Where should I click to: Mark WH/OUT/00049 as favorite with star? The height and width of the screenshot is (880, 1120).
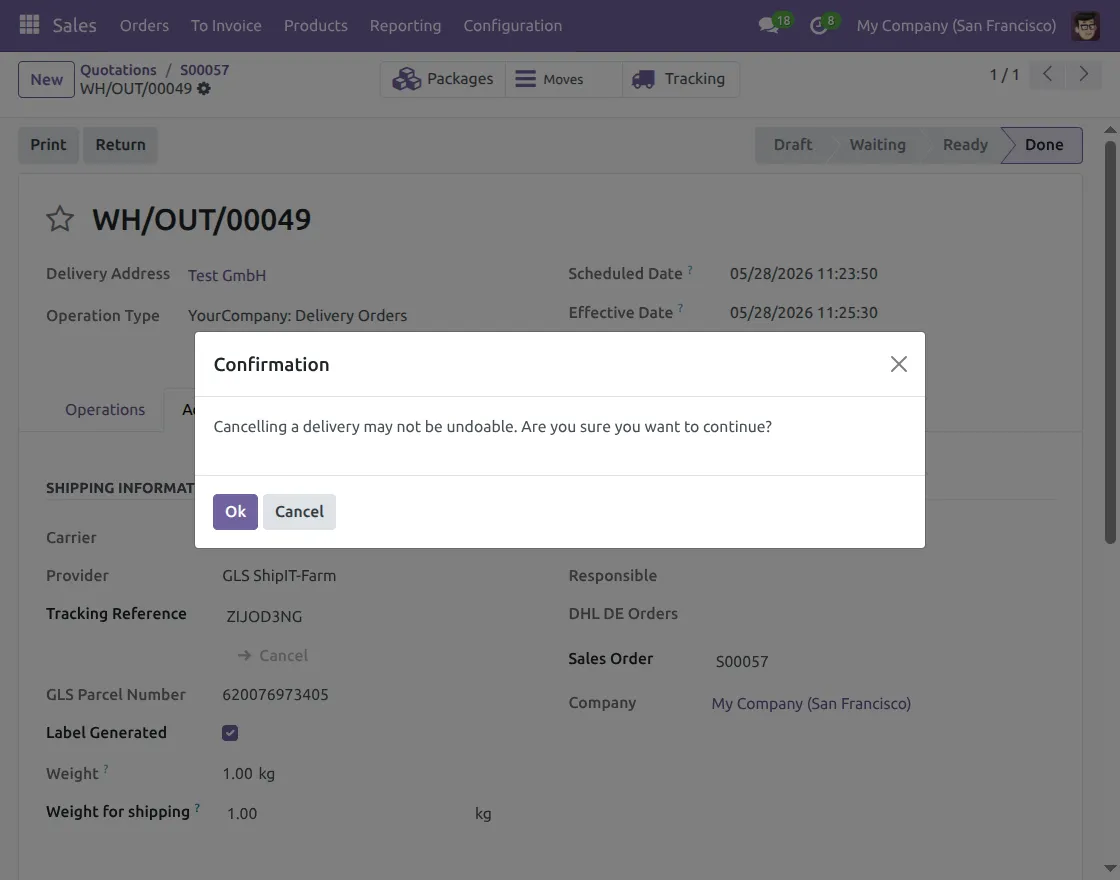[x=60, y=219]
